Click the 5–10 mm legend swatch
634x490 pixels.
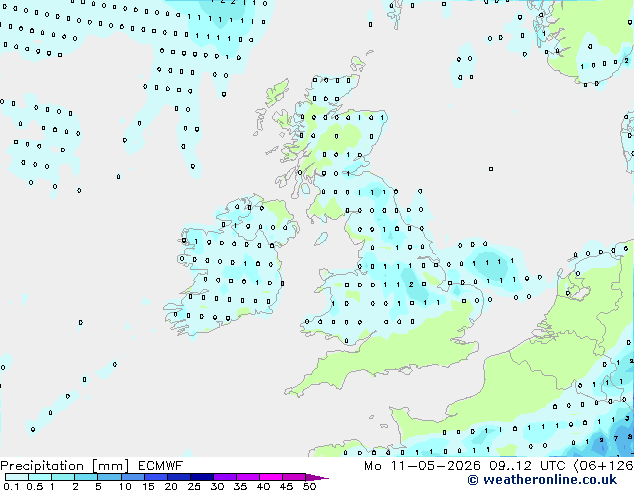pos(109,477)
